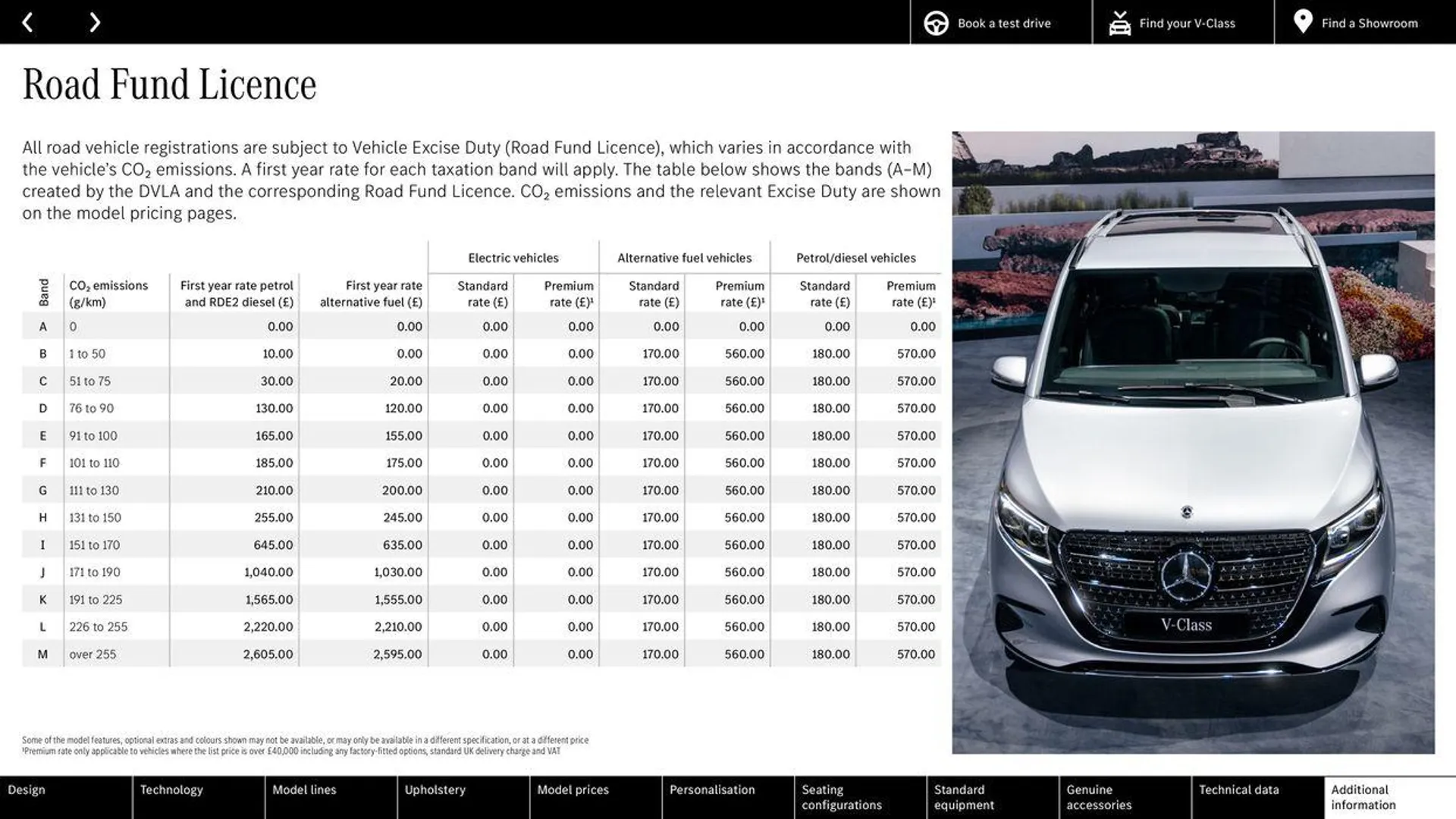The image size is (1456, 819).
Task: Click emissions range '111 to 130'
Action: (x=94, y=490)
